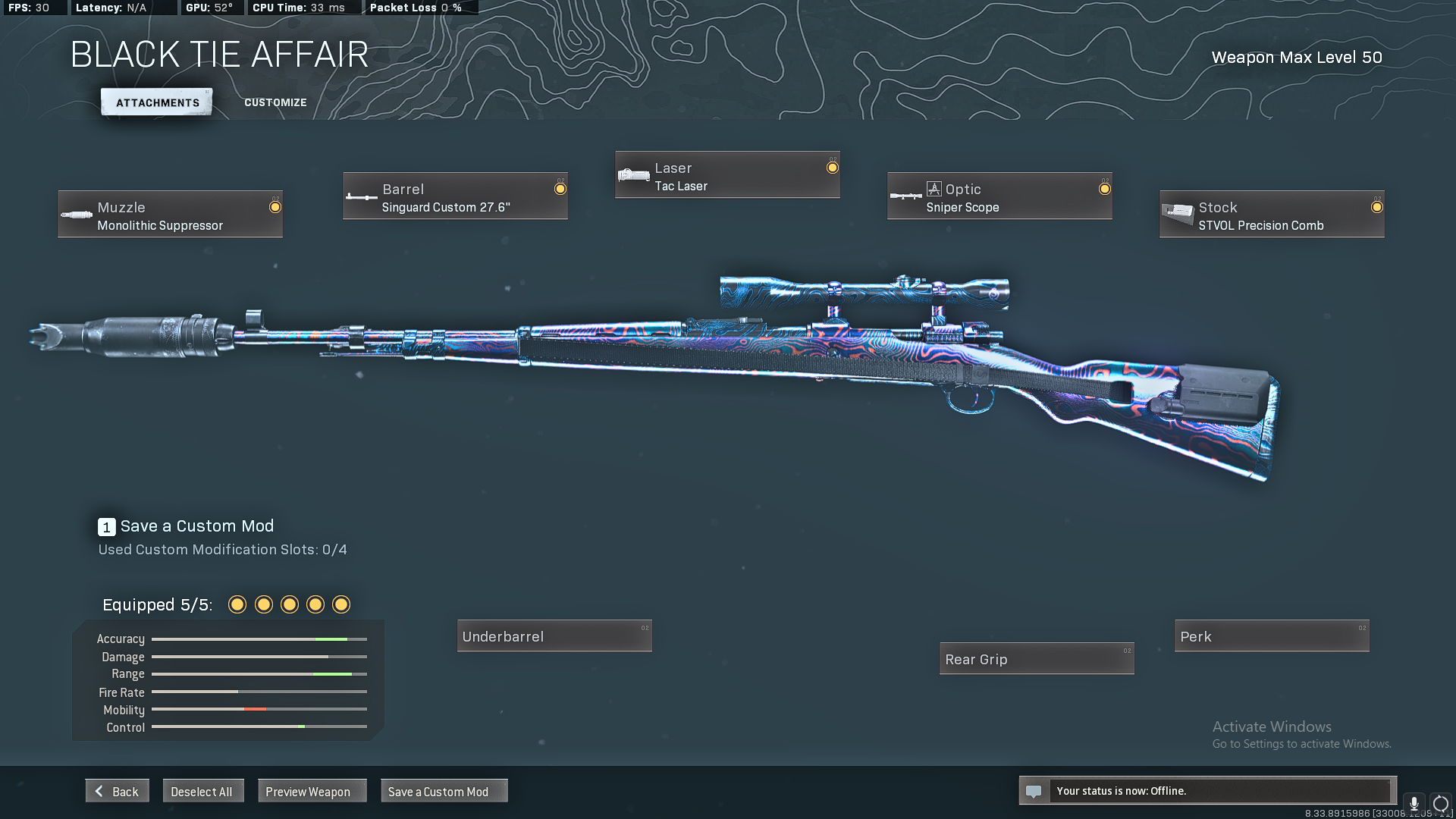Click the Accuracy stat bar
Screen dimensions: 1456x819
(259, 639)
